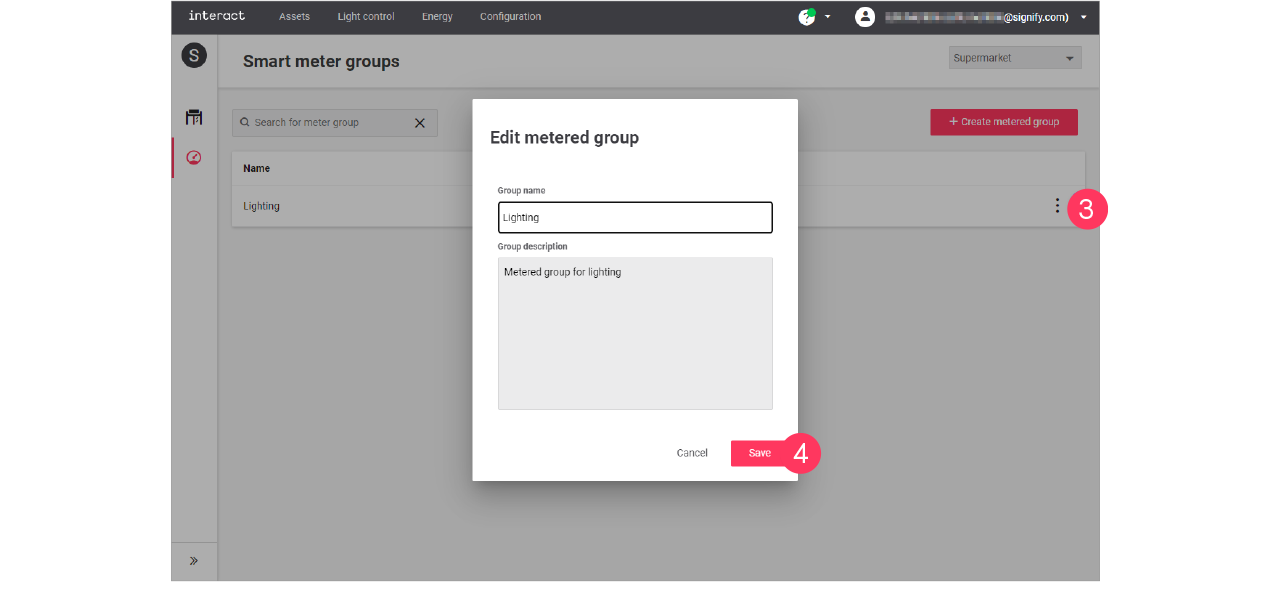The height and width of the screenshot is (600, 1280).
Task: Open the help icon in top bar
Action: (806, 17)
